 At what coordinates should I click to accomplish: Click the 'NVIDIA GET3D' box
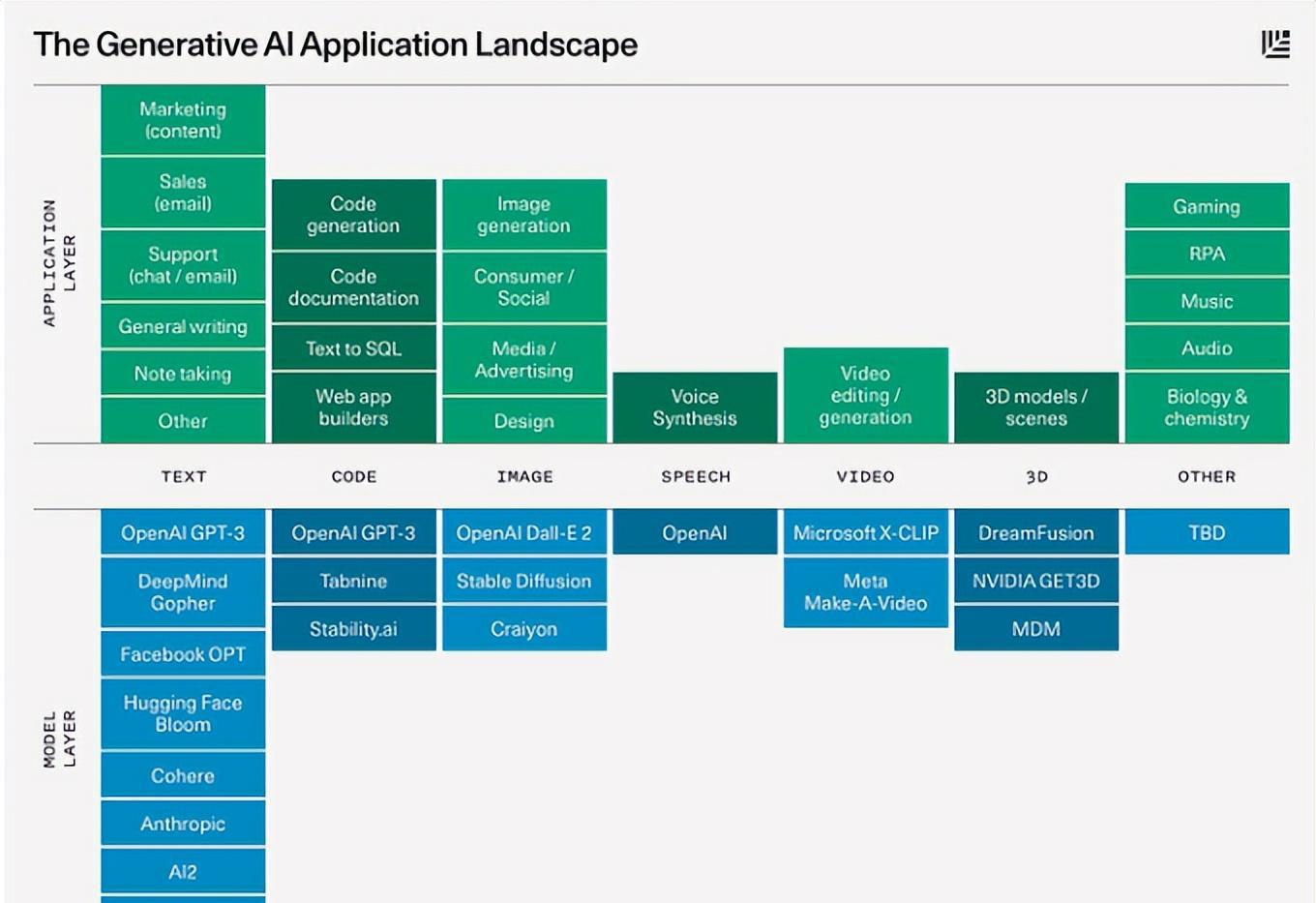1036,581
